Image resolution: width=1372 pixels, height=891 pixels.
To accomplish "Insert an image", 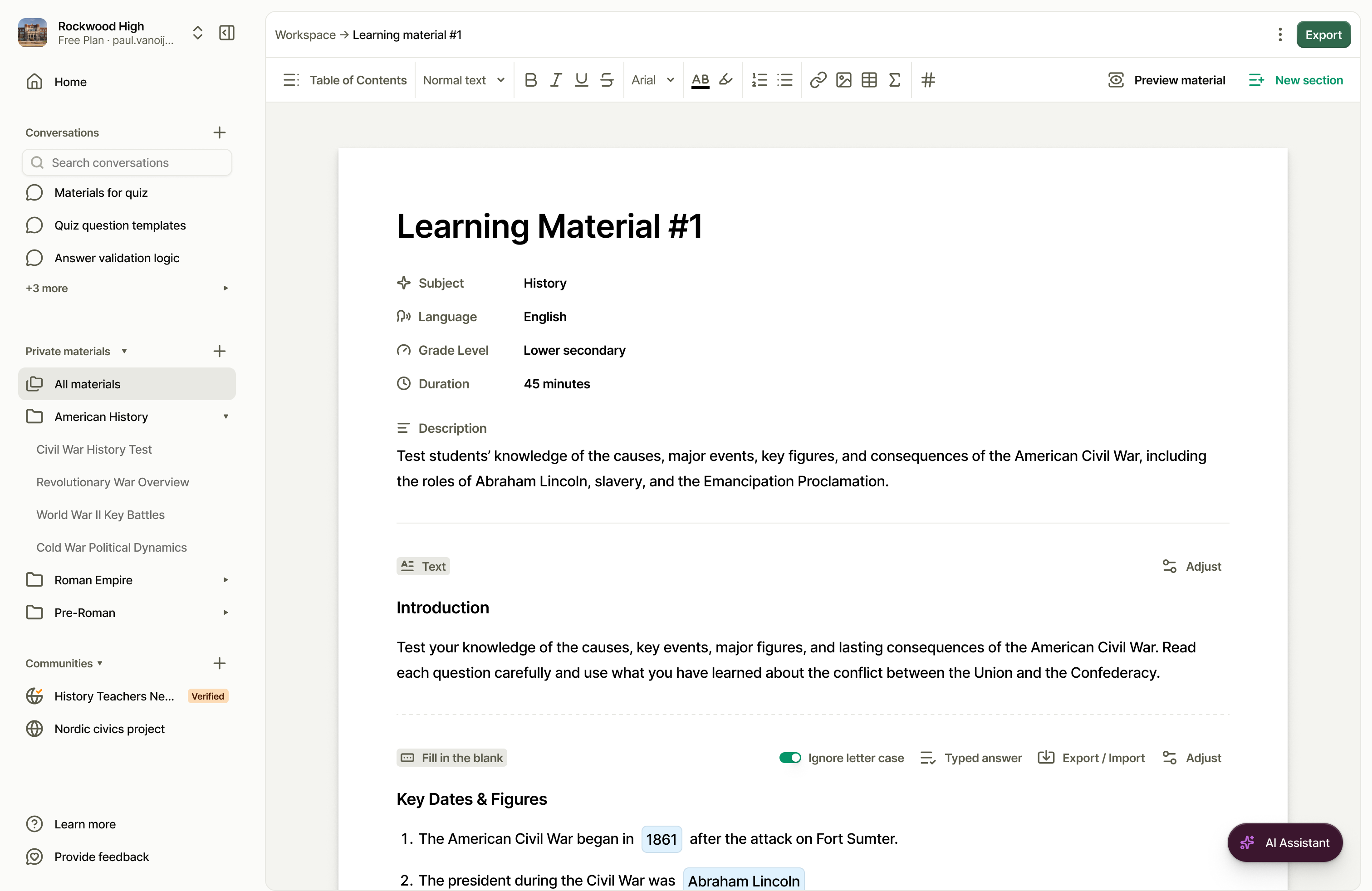I will click(x=843, y=80).
